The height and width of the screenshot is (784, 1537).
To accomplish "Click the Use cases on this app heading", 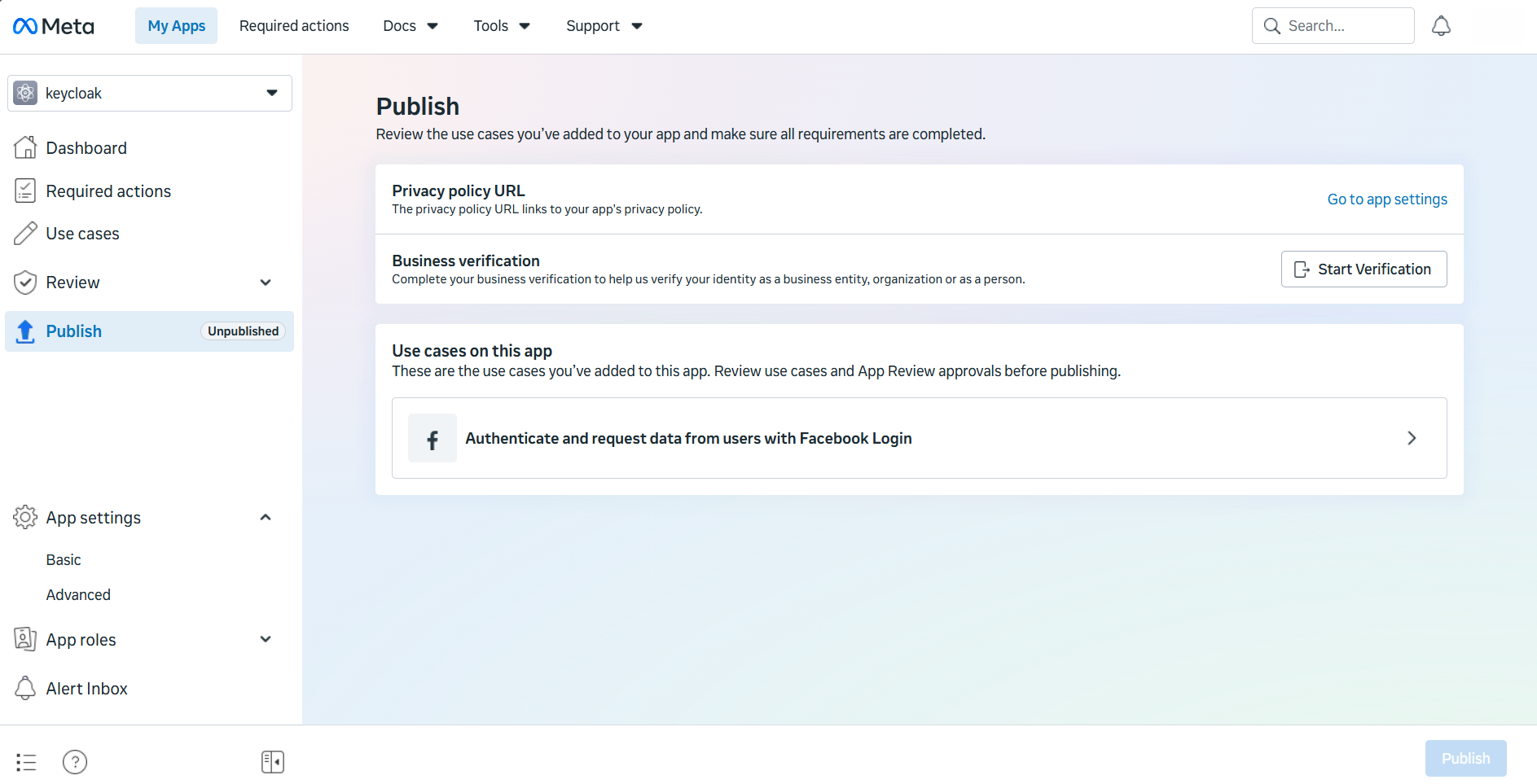I will (x=472, y=351).
